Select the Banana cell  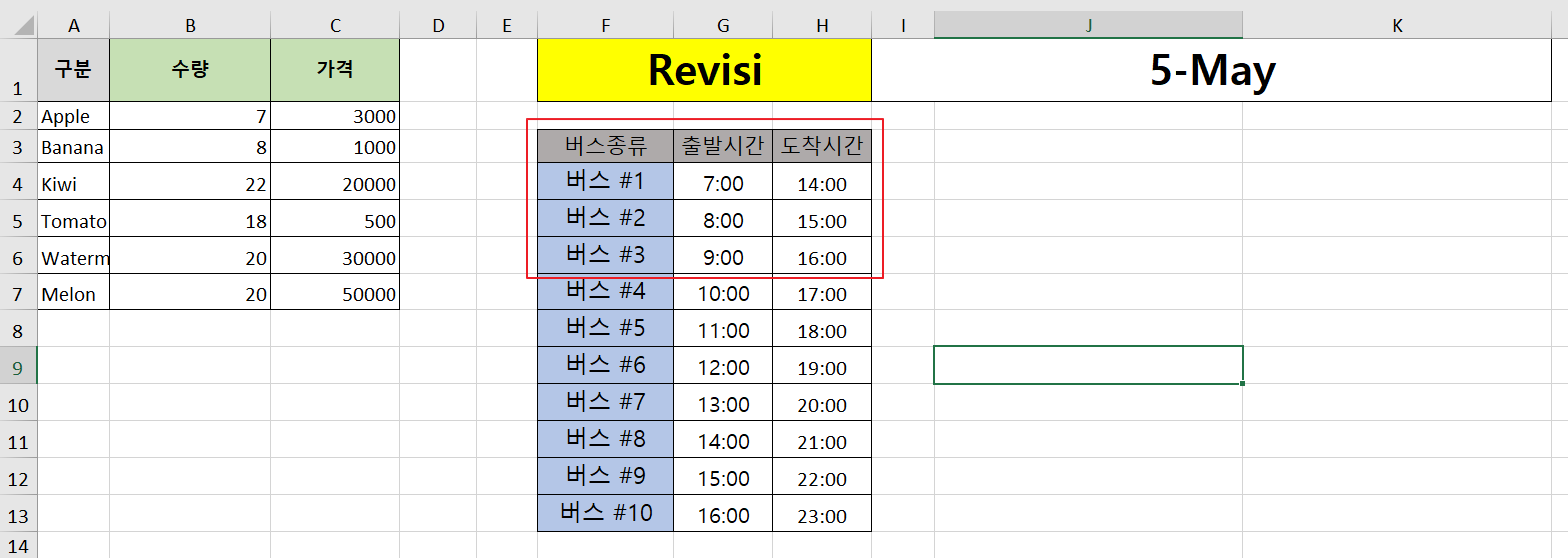(74, 147)
